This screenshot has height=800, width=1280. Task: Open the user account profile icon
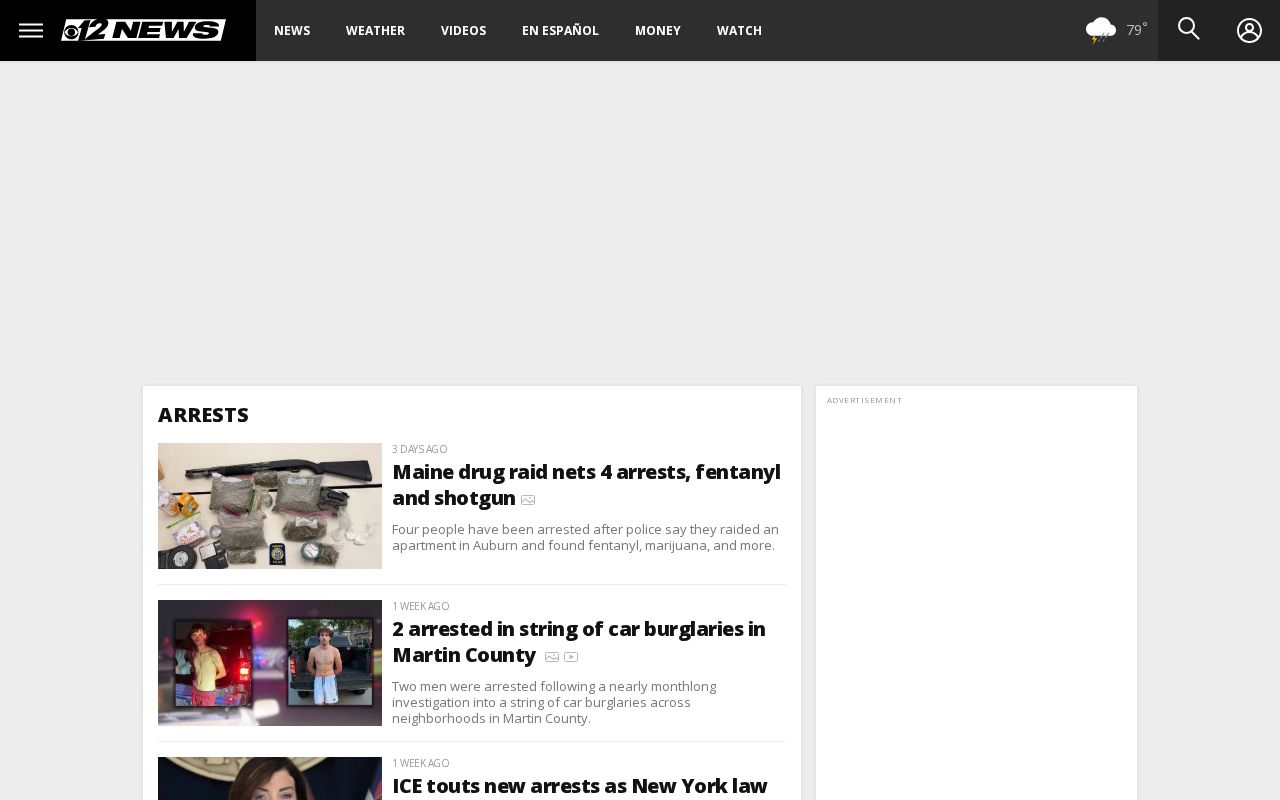(x=1249, y=30)
